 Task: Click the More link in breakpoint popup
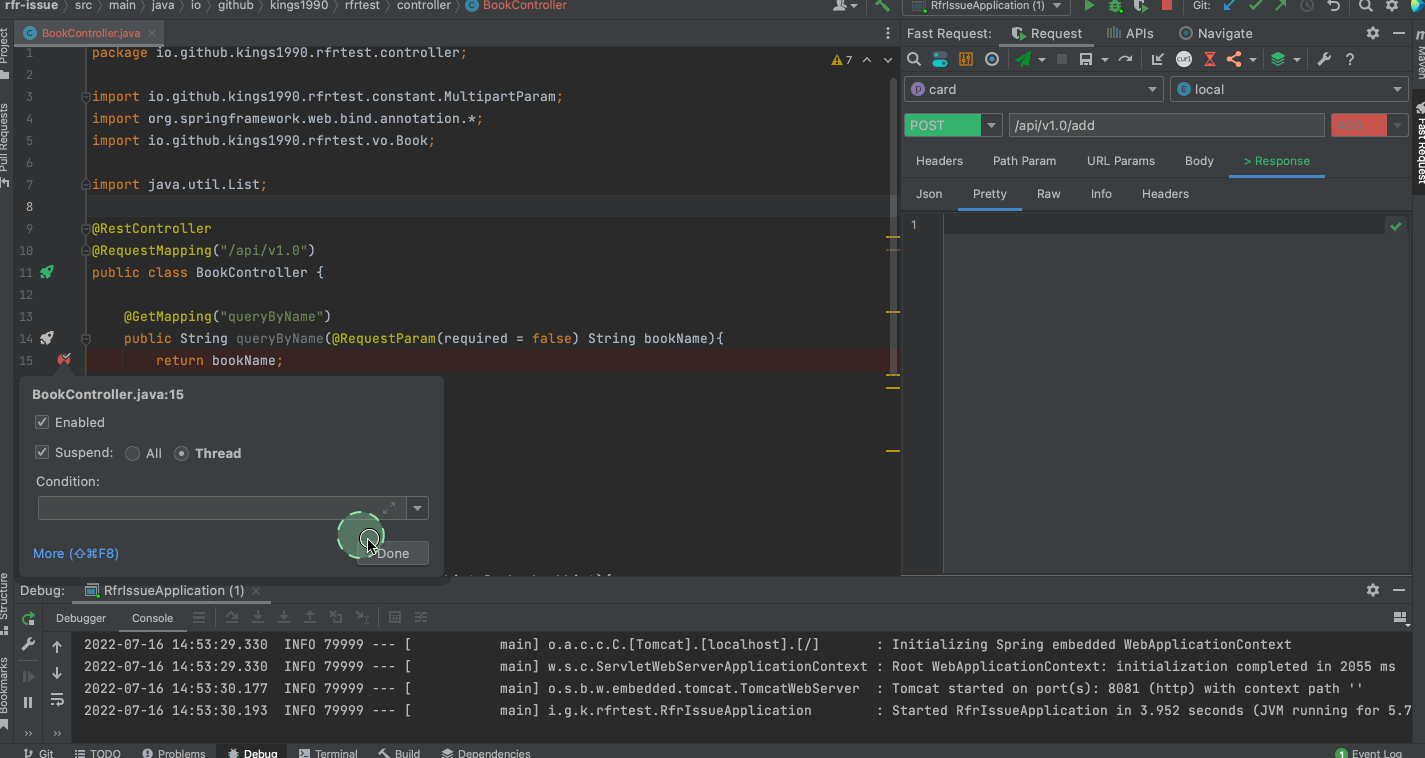(76, 553)
